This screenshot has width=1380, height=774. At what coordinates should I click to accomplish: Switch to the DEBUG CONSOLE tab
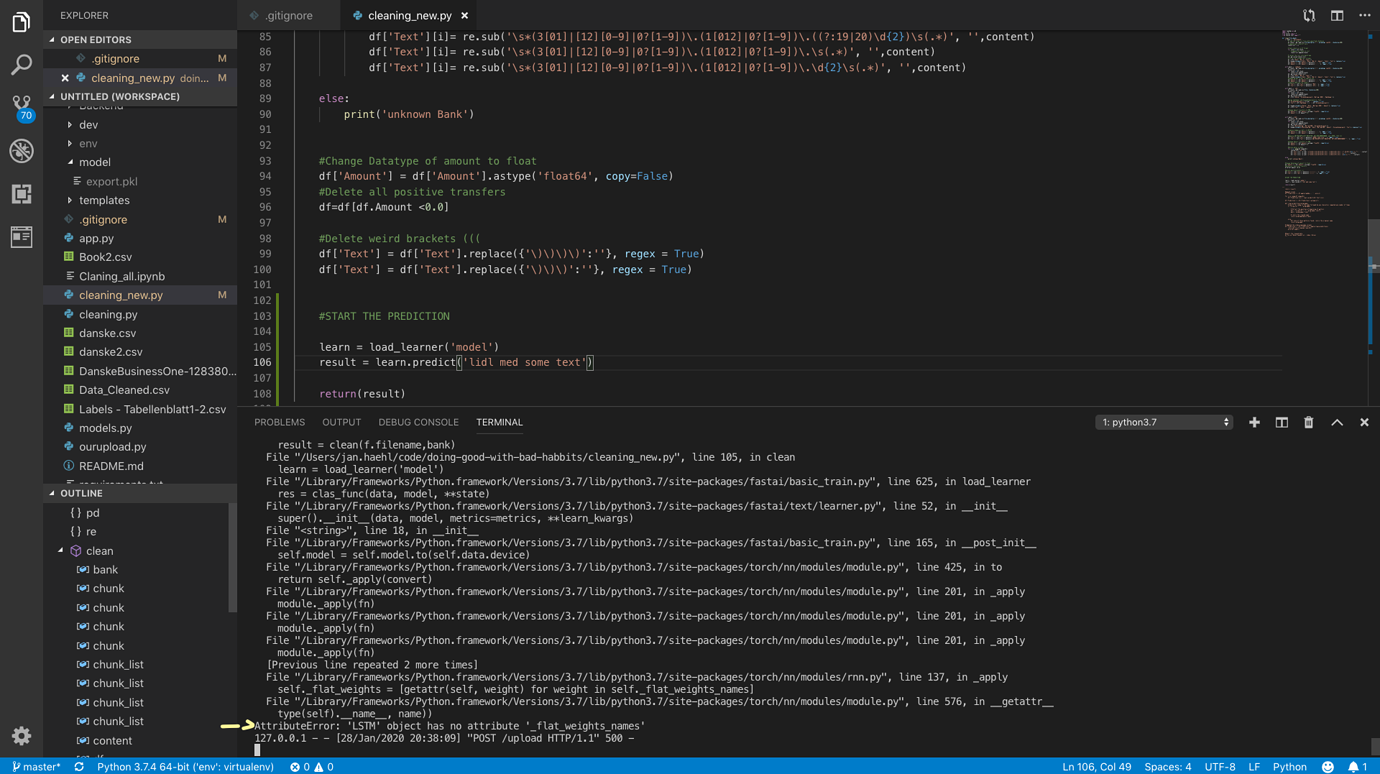tap(418, 422)
